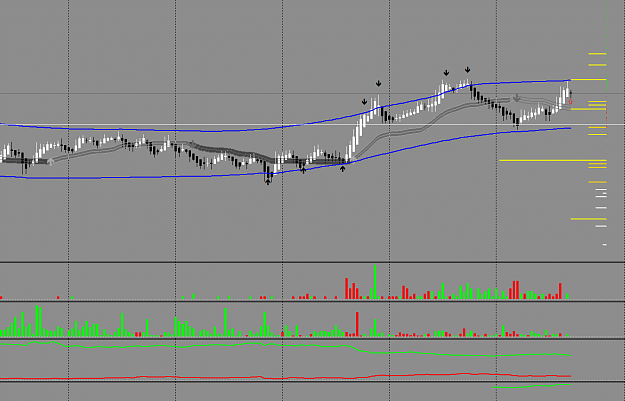Image resolution: width=625 pixels, height=401 pixels.
Task: Select the white horizontal line spanning the chart
Action: point(312,125)
